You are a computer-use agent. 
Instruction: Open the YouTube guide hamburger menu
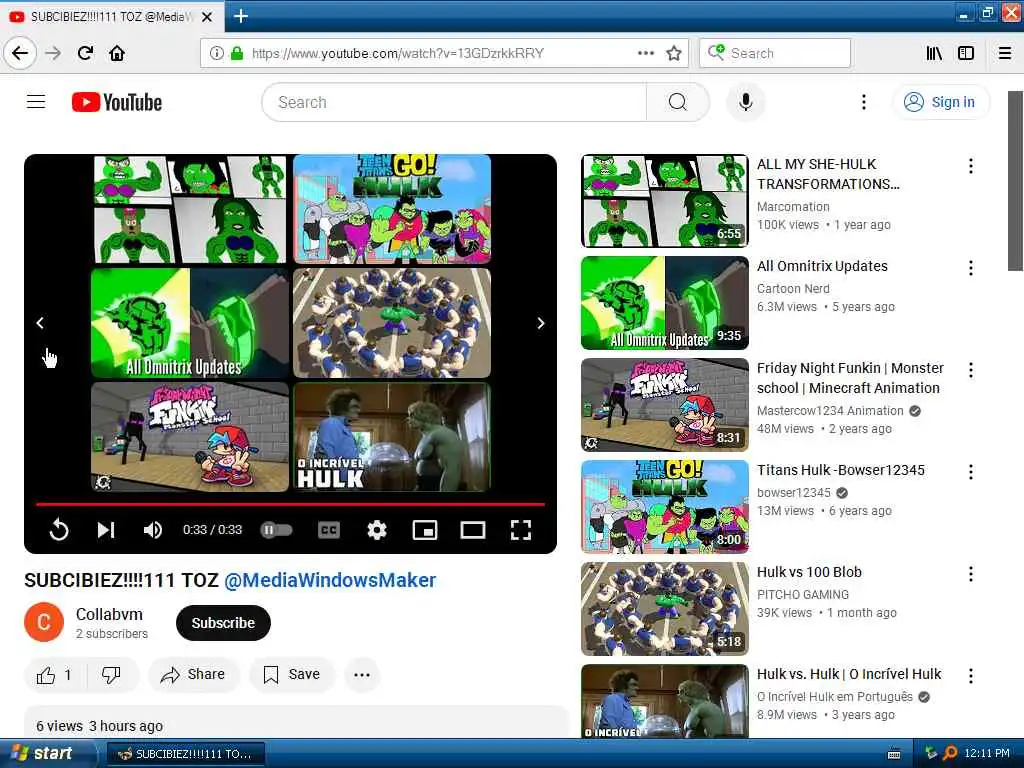point(36,102)
